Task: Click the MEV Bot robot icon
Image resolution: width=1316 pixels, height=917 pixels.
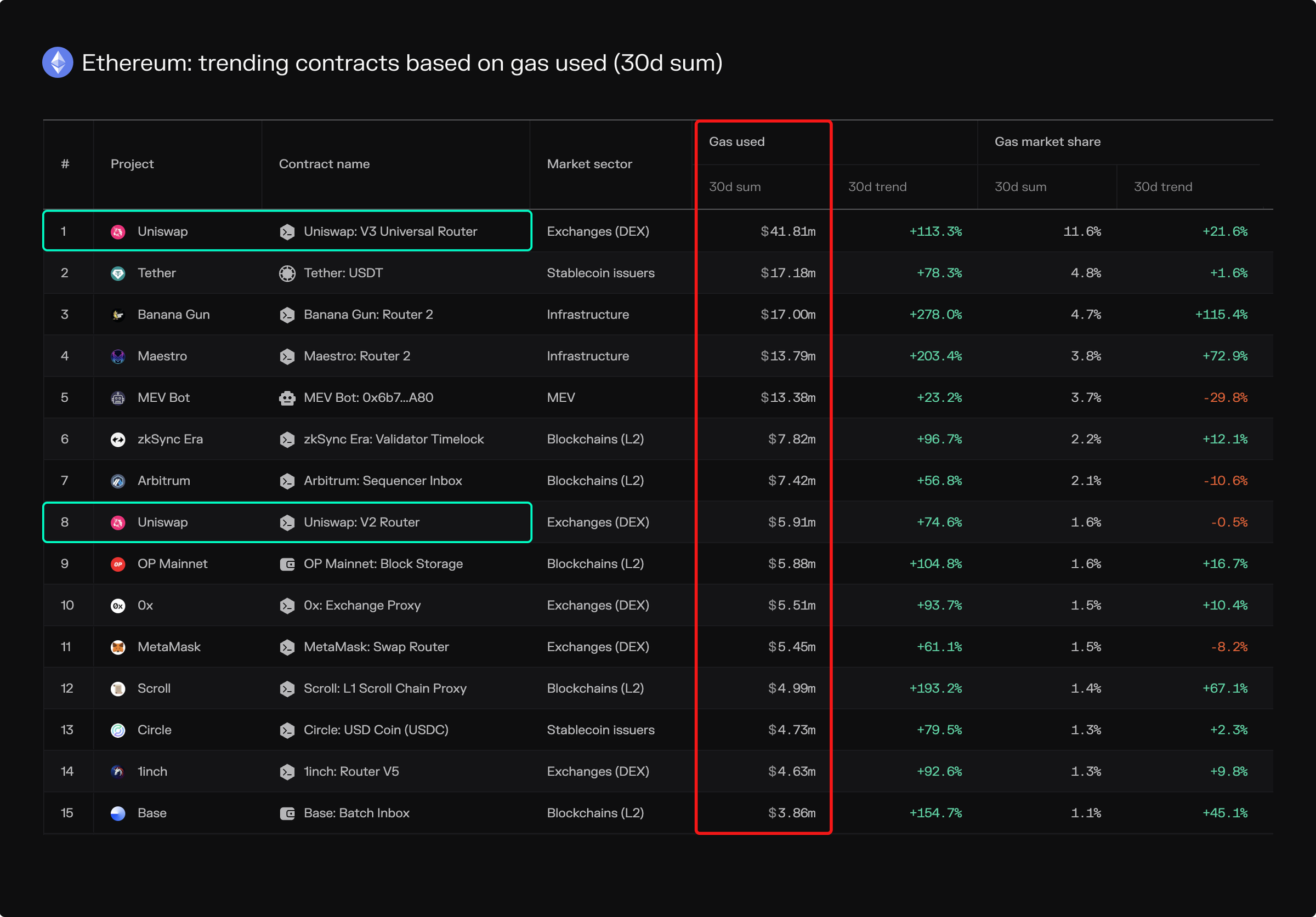Action: pos(118,397)
